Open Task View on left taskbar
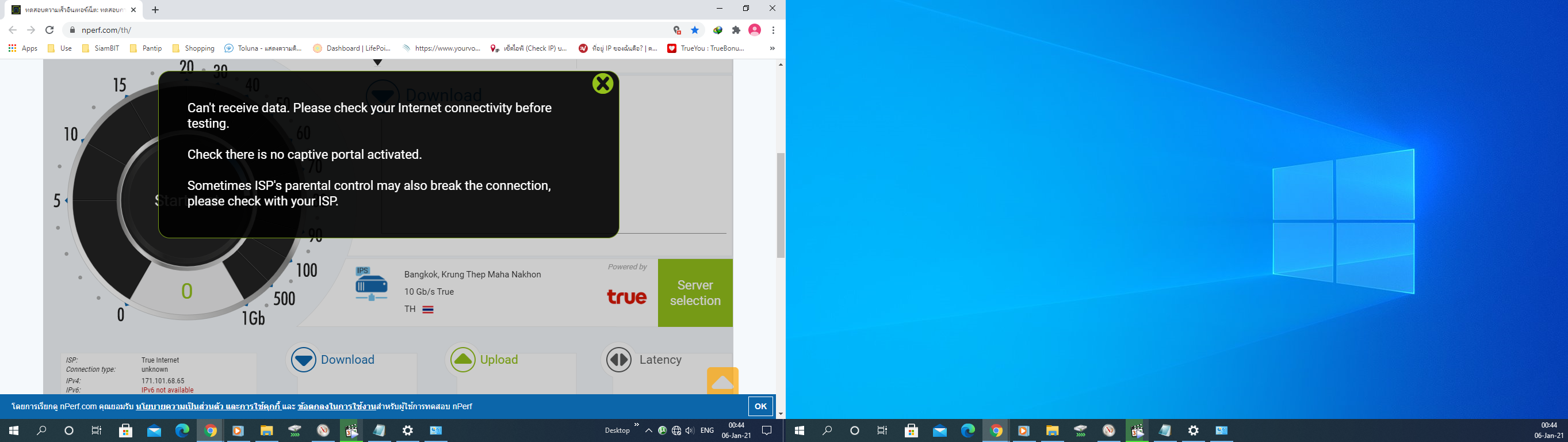This screenshot has width=1568, height=442. (x=96, y=430)
